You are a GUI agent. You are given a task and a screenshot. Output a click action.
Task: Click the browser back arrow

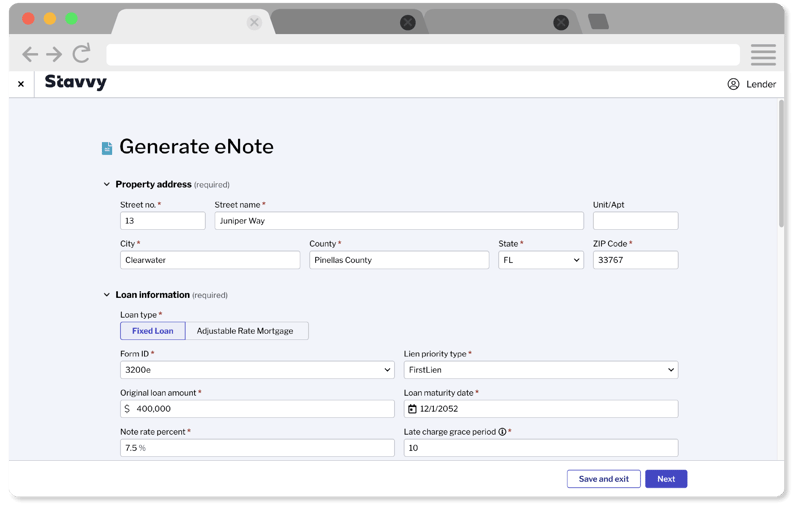(x=30, y=54)
